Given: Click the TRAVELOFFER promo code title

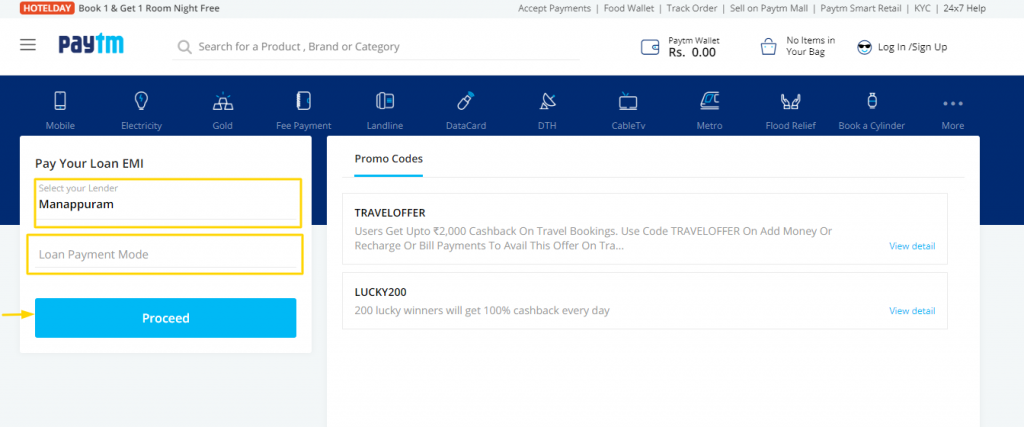Looking at the screenshot, I should pyautogui.click(x=390, y=214).
